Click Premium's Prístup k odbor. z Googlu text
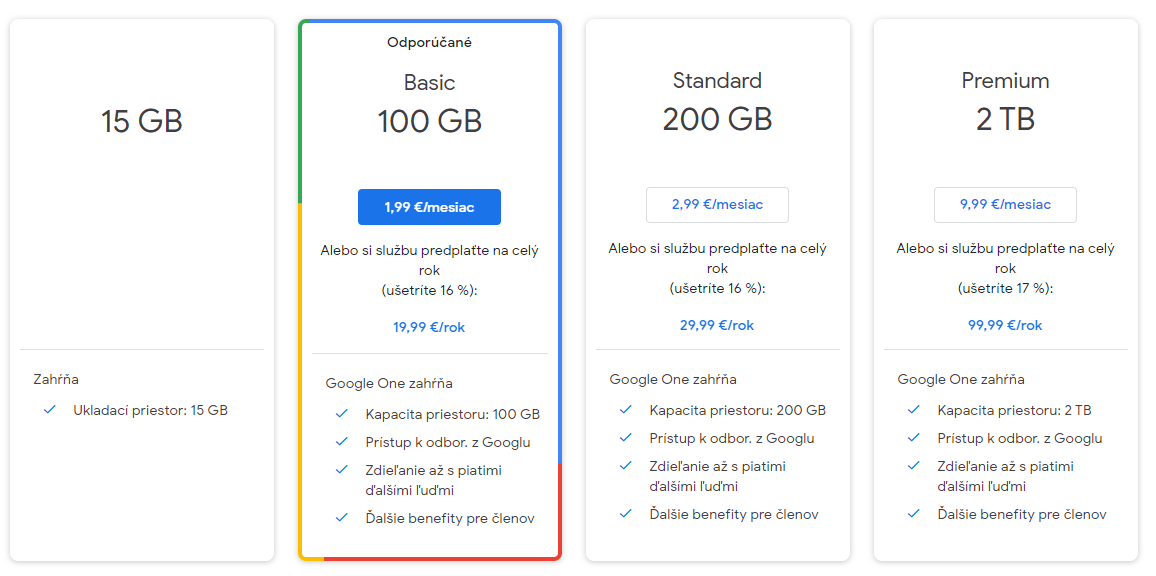 (1019, 438)
